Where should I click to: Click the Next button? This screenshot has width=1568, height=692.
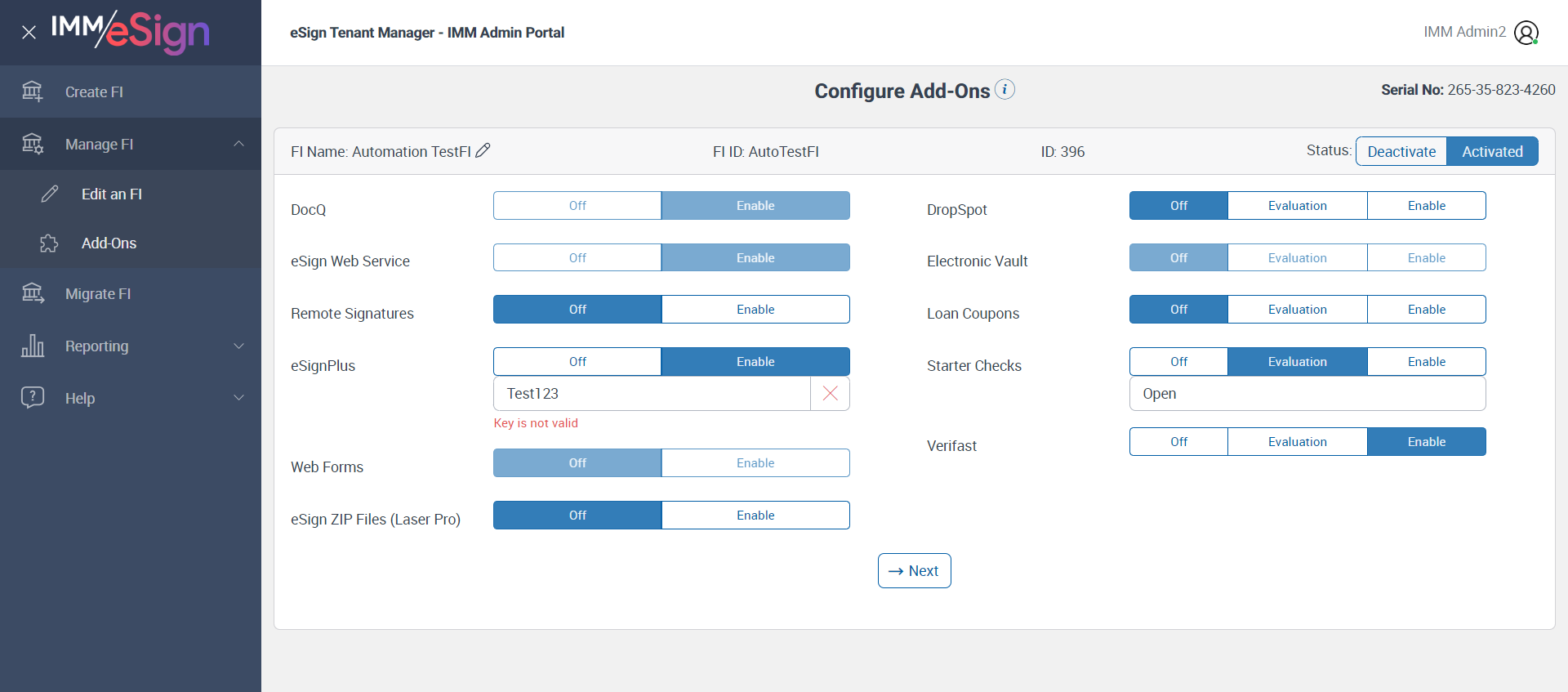[x=914, y=571]
